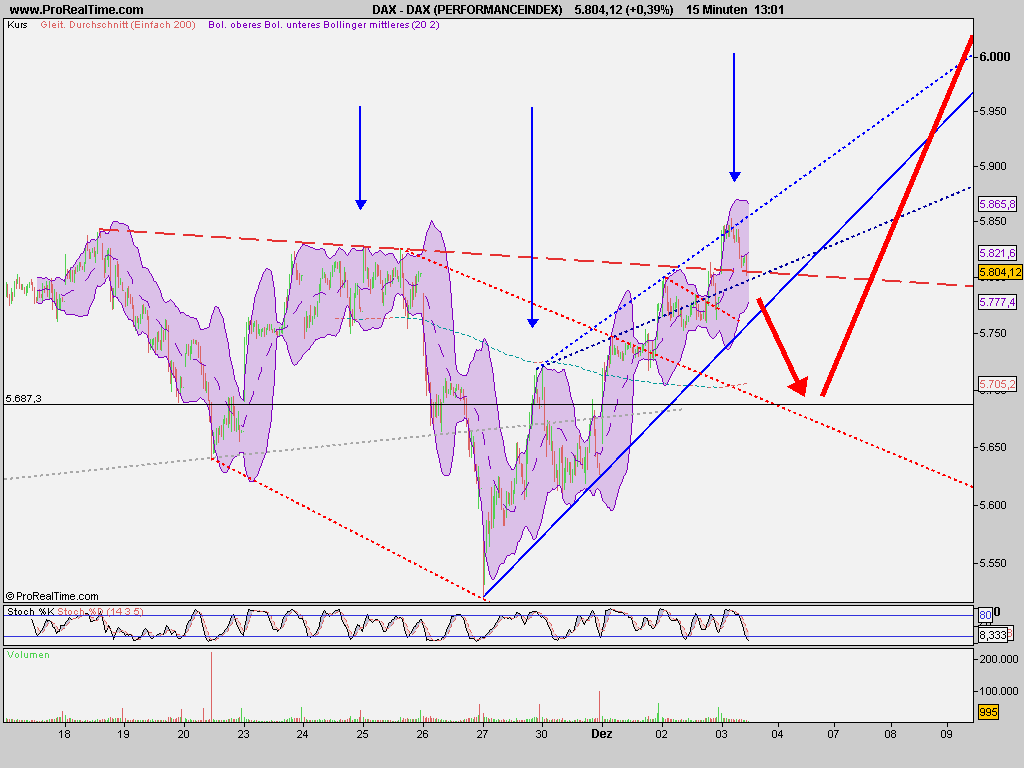The image size is (1024, 768).
Task: Click the Dez label on the date axis
Action: tap(601, 733)
